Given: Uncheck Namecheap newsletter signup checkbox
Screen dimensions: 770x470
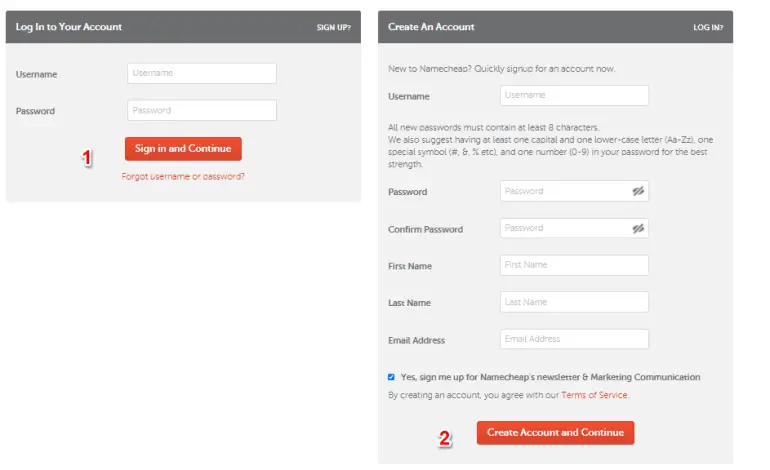Looking at the screenshot, I should 391,377.
